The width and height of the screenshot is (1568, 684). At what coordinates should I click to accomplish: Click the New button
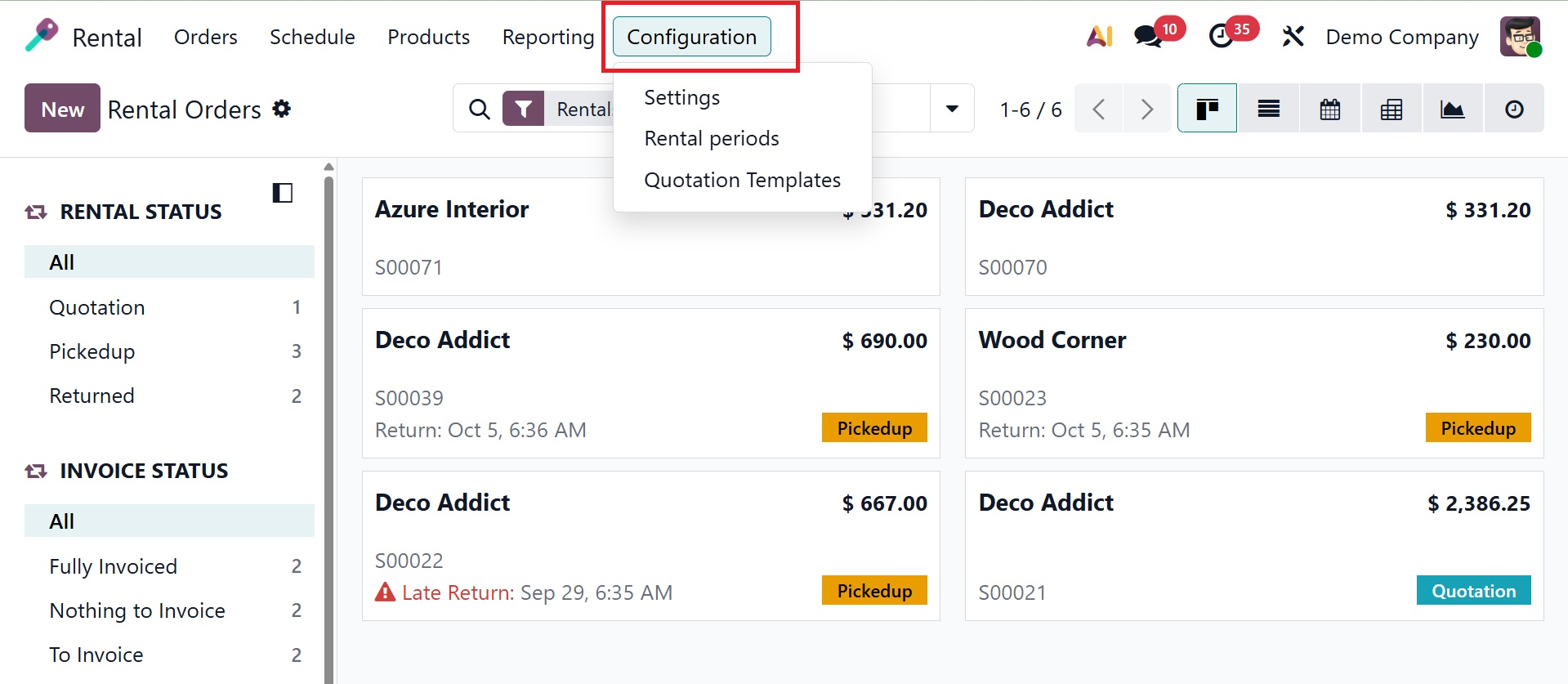[x=62, y=109]
